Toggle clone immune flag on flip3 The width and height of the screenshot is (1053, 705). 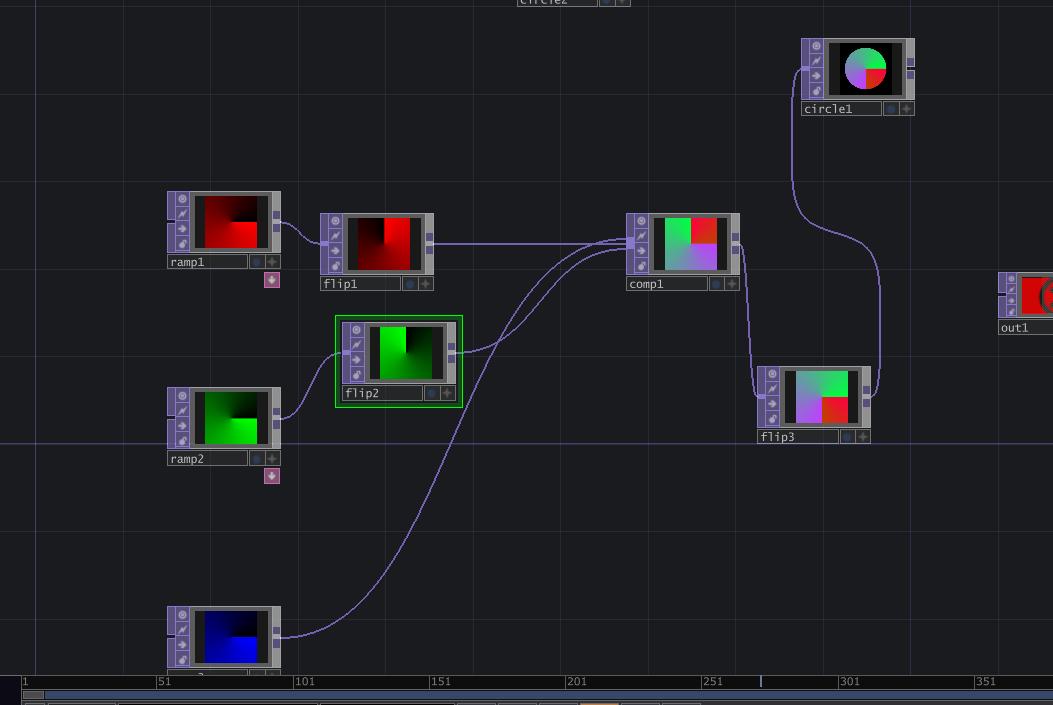[x=772, y=389]
